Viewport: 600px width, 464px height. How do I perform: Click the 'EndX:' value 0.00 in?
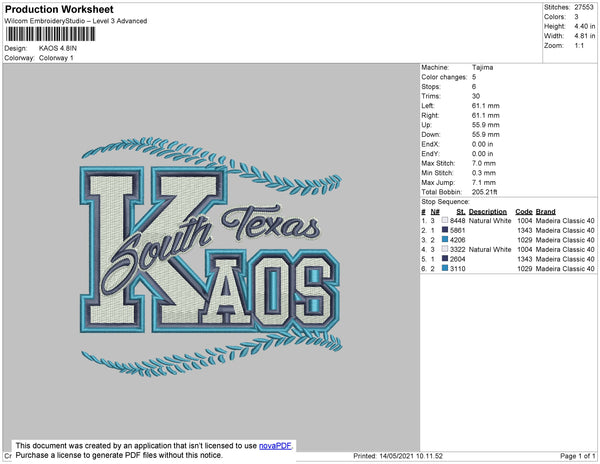(483, 144)
